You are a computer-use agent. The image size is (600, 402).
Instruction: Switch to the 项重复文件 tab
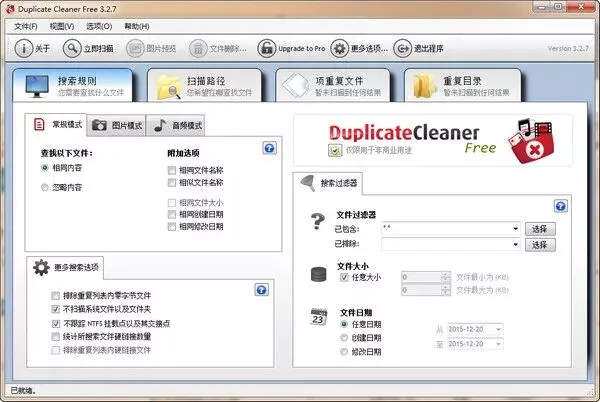333,86
